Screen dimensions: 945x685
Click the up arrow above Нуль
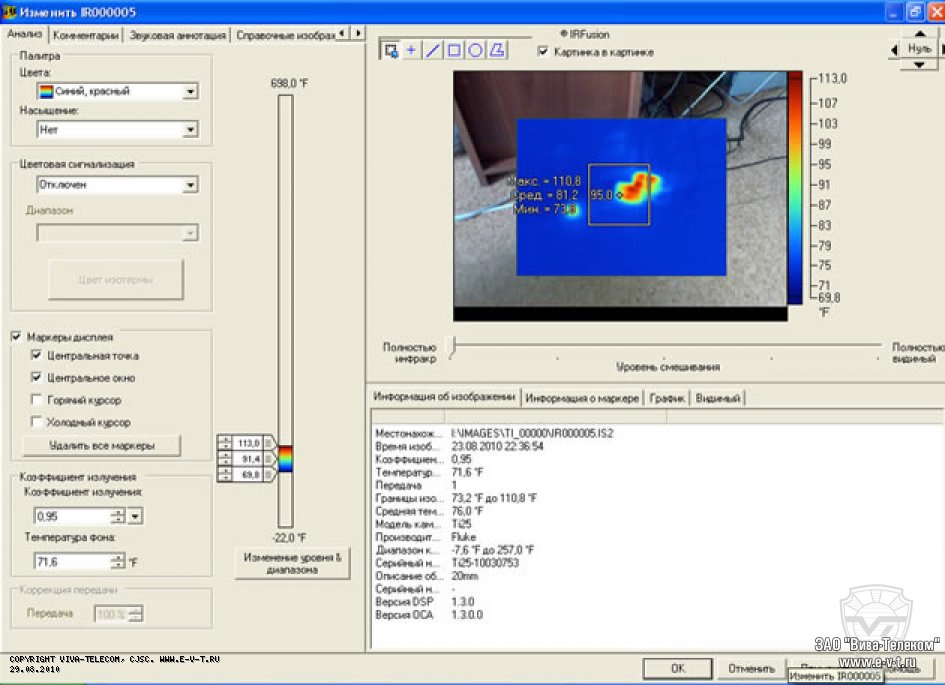(919, 34)
